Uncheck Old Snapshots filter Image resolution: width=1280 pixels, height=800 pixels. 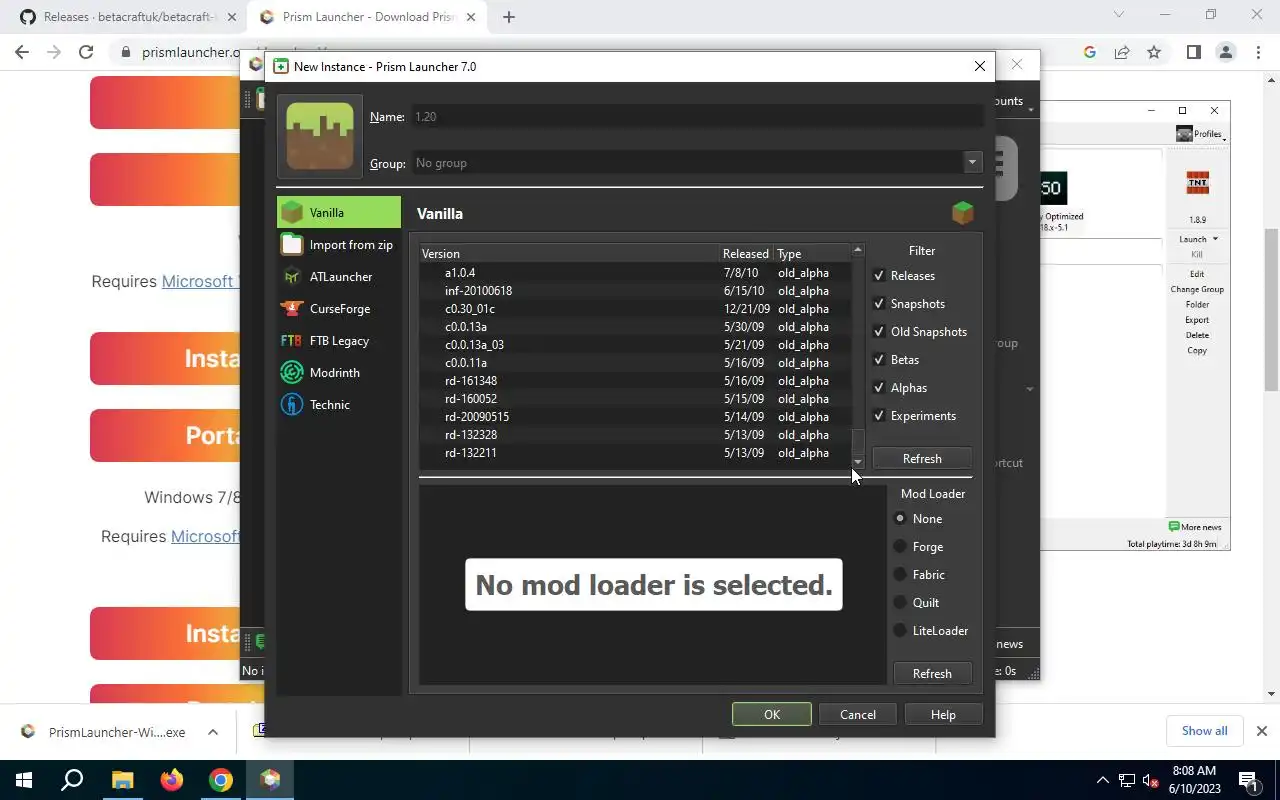pos(879,331)
